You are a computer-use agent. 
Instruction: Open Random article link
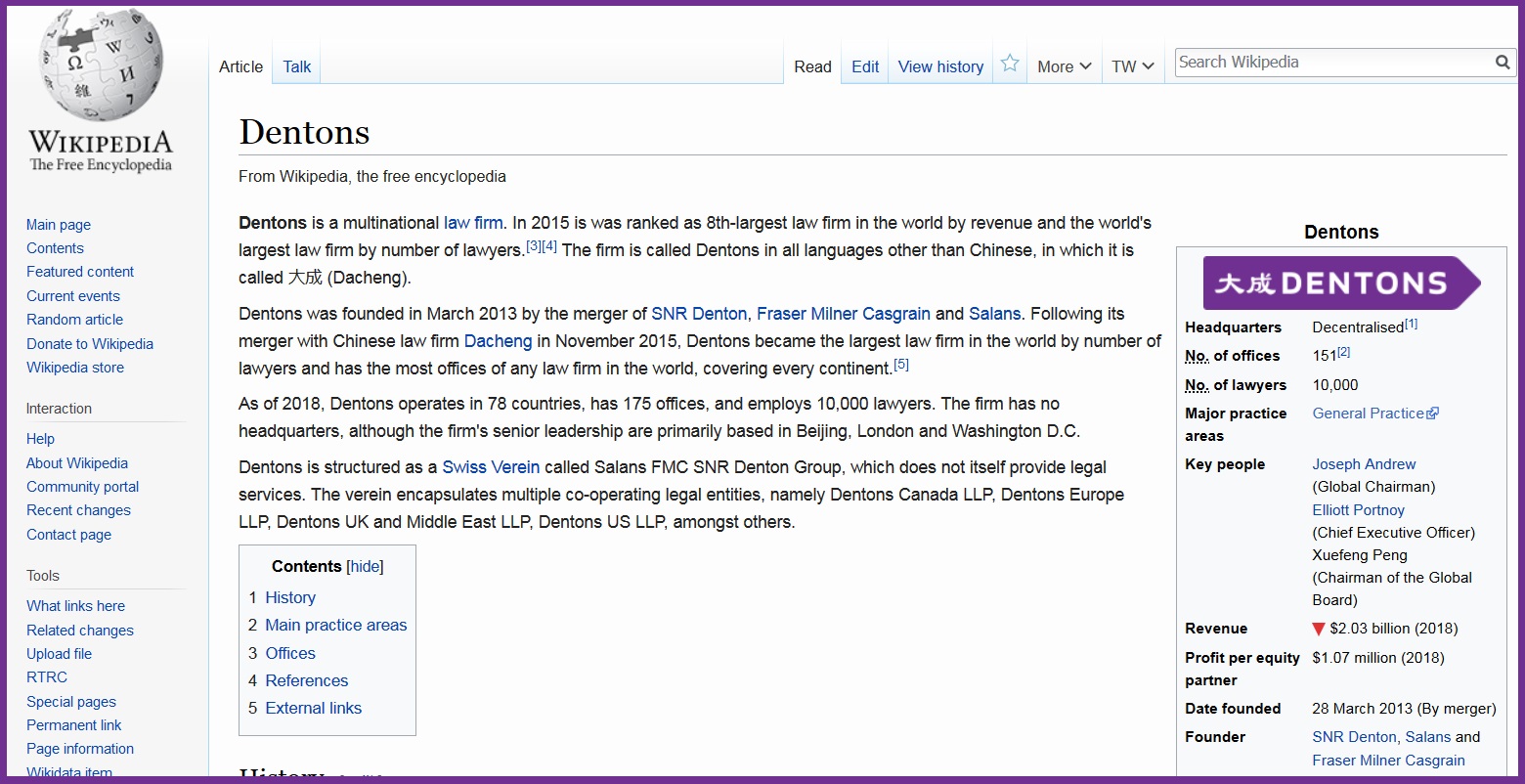74,320
